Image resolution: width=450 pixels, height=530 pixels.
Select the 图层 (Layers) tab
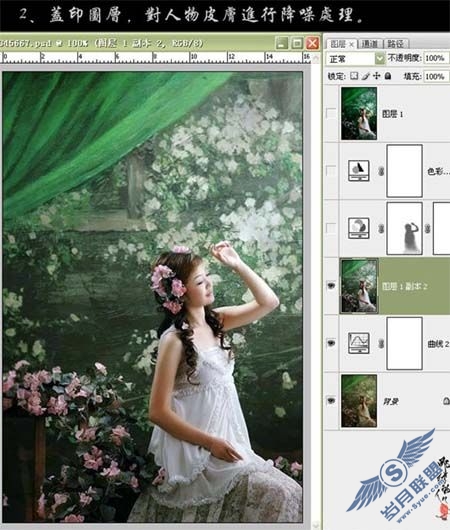(x=338, y=44)
